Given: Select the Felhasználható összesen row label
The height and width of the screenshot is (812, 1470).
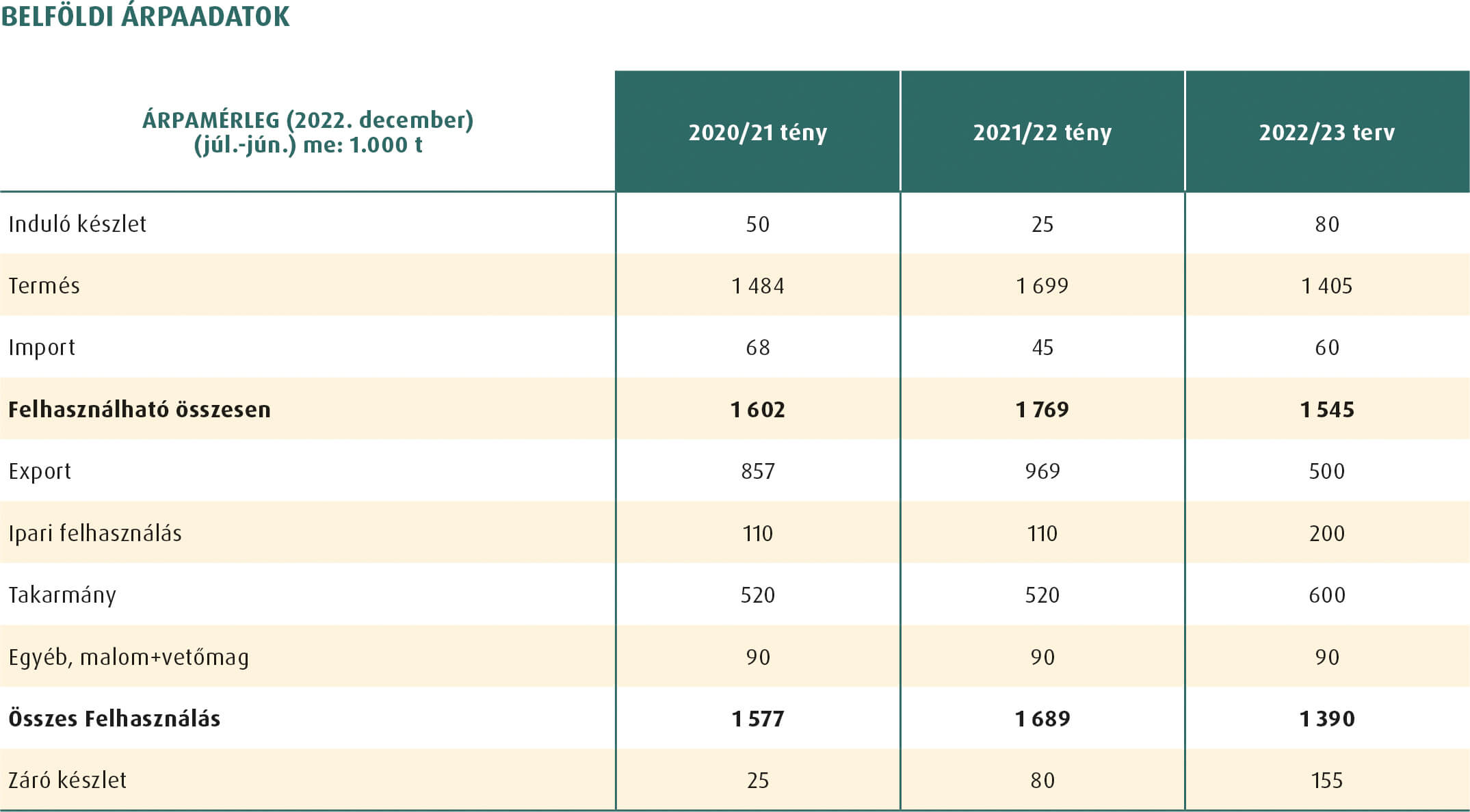Looking at the screenshot, I should tap(140, 410).
